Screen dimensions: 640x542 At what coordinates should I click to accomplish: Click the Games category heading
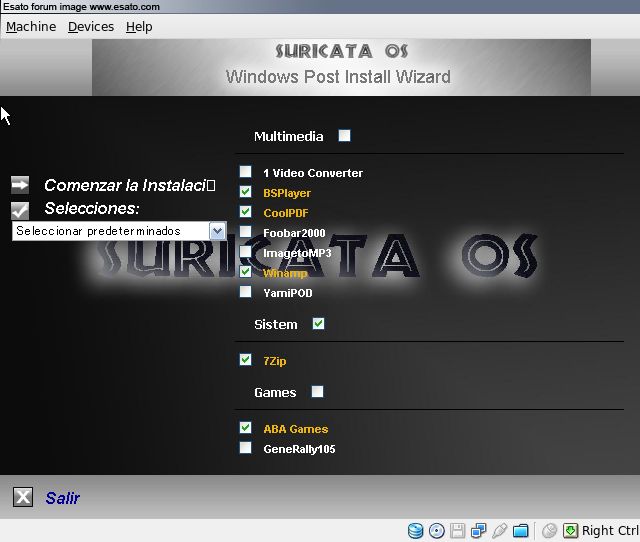click(x=275, y=392)
